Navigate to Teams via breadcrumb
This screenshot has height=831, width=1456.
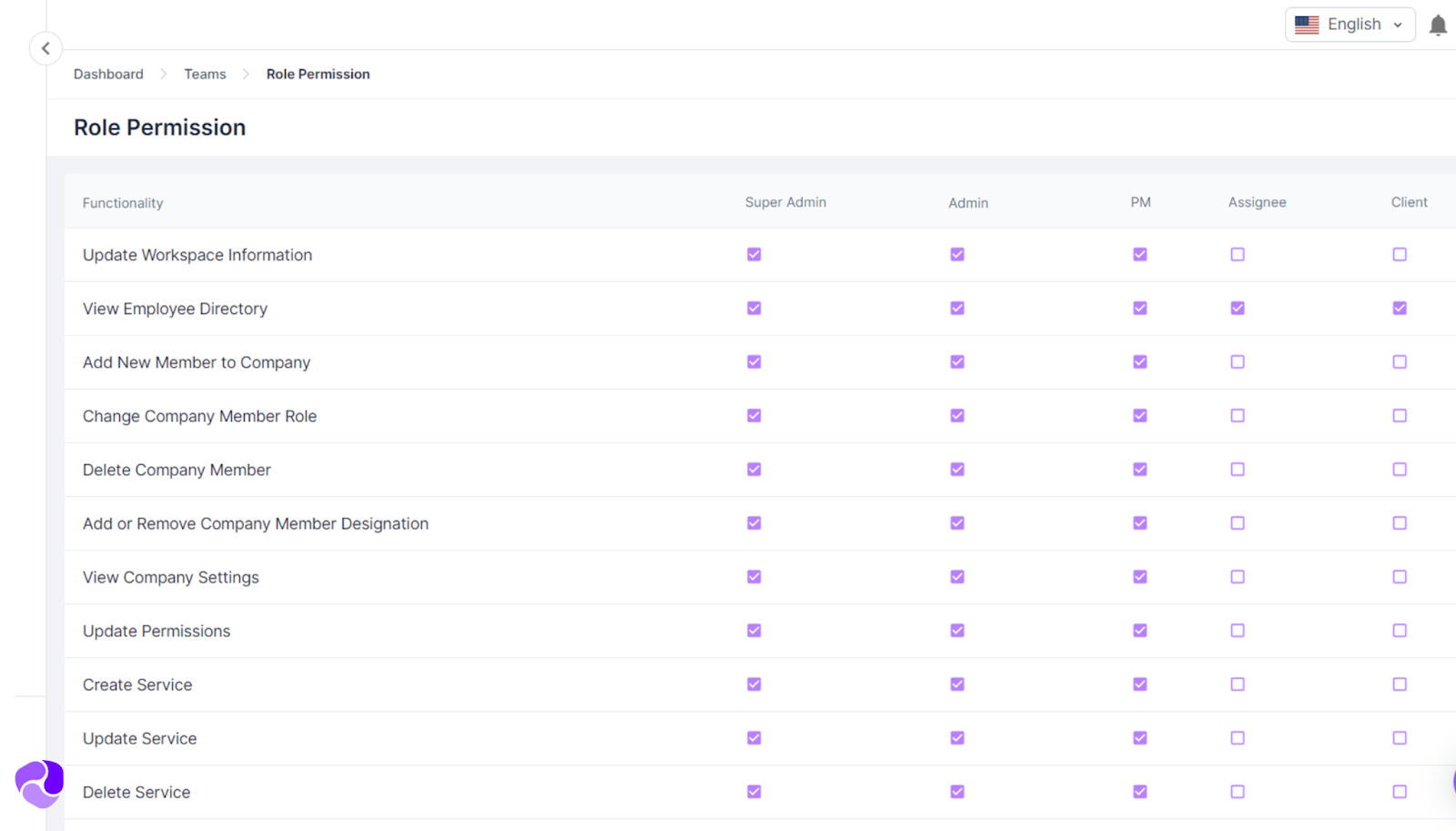[x=205, y=74]
